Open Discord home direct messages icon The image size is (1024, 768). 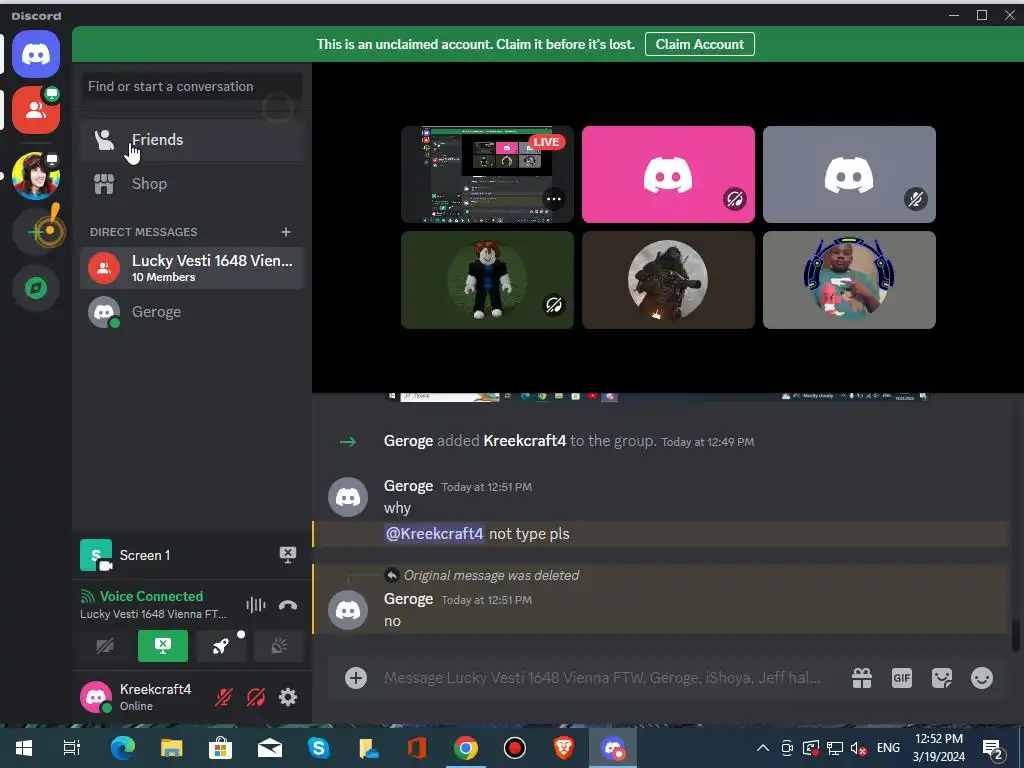click(x=36, y=54)
